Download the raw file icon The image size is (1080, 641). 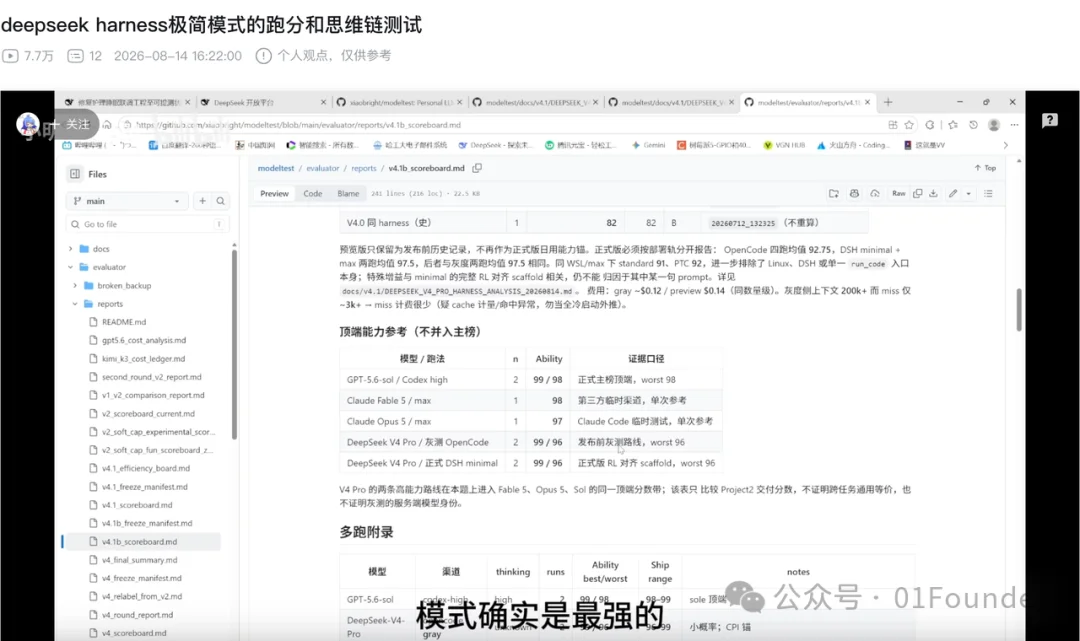pos(933,193)
